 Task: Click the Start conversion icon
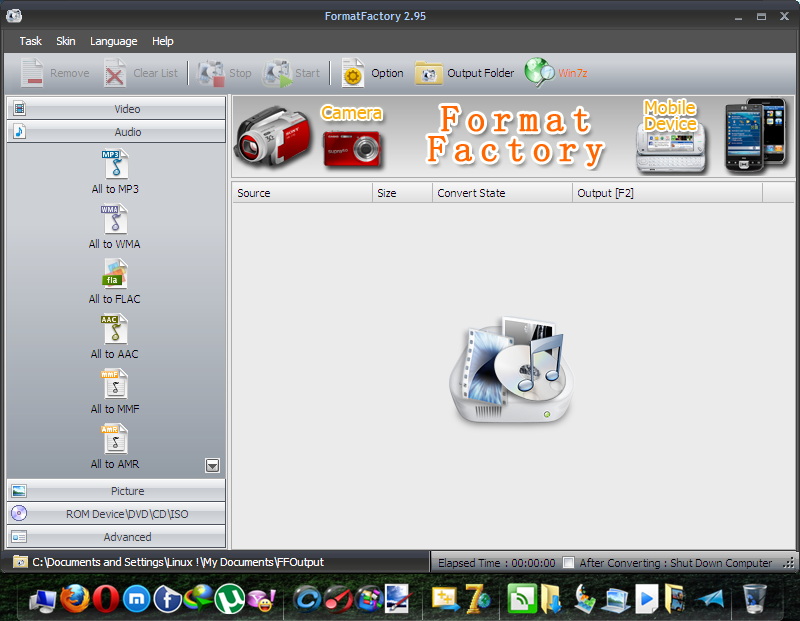click(x=277, y=73)
